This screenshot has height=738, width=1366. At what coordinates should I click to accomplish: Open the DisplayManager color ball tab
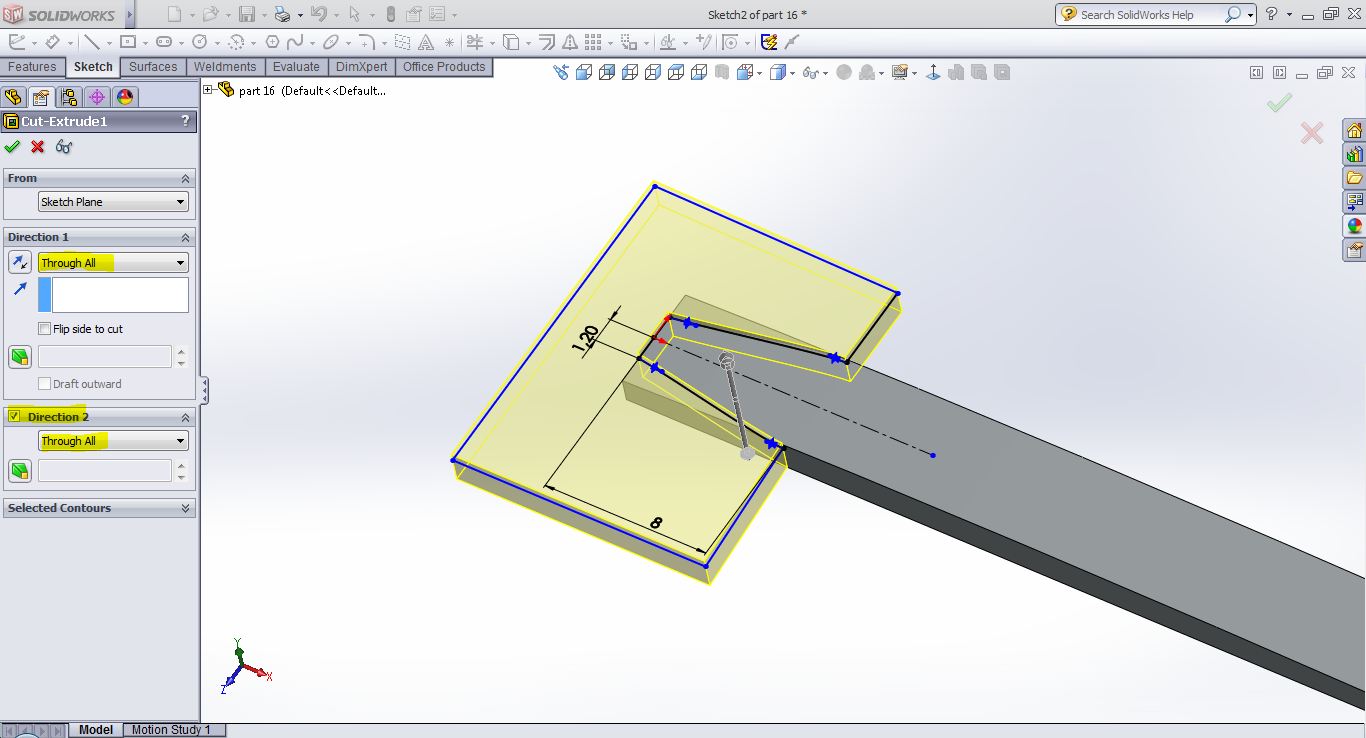point(124,97)
